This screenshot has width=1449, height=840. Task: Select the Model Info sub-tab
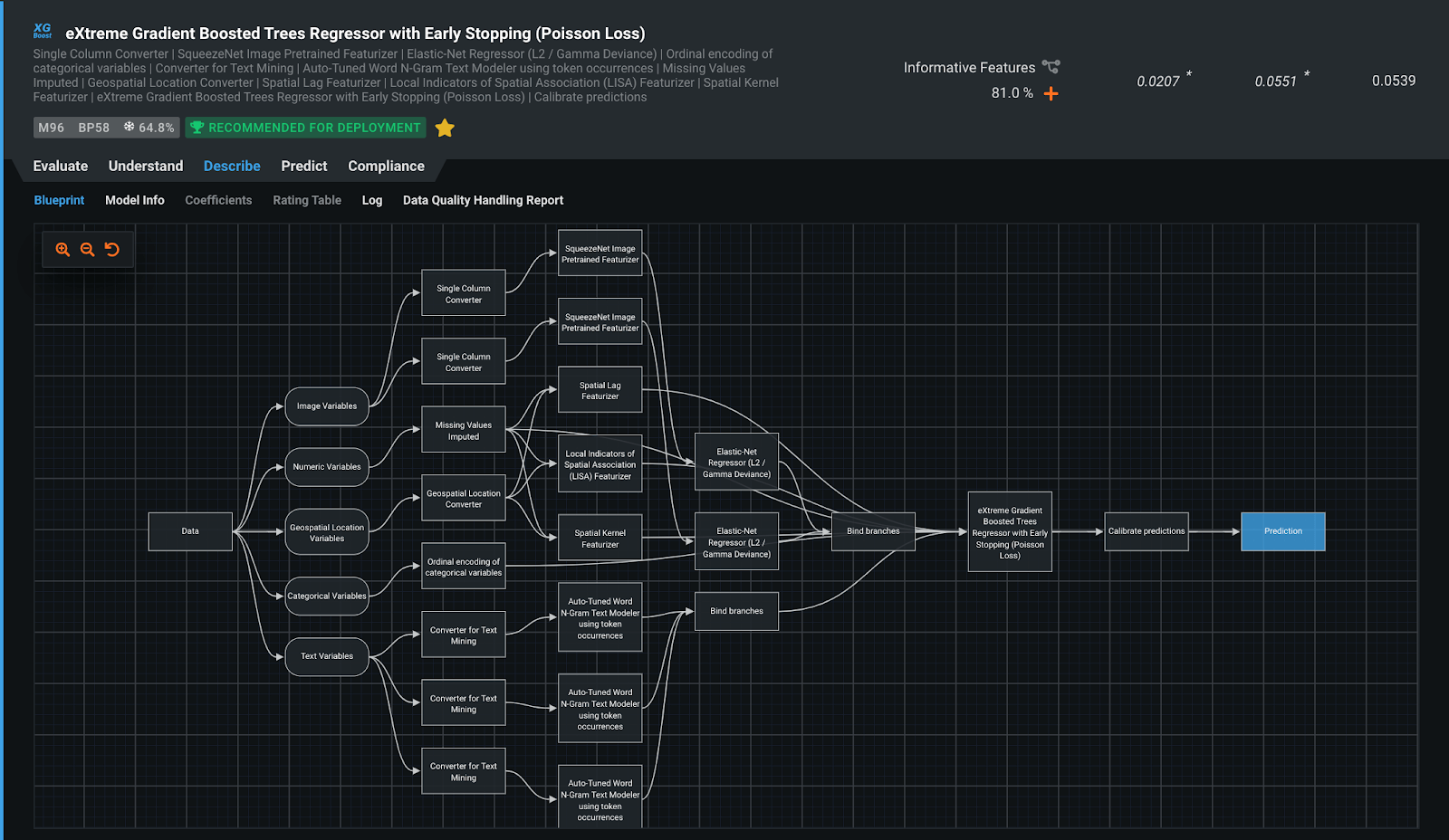[135, 200]
